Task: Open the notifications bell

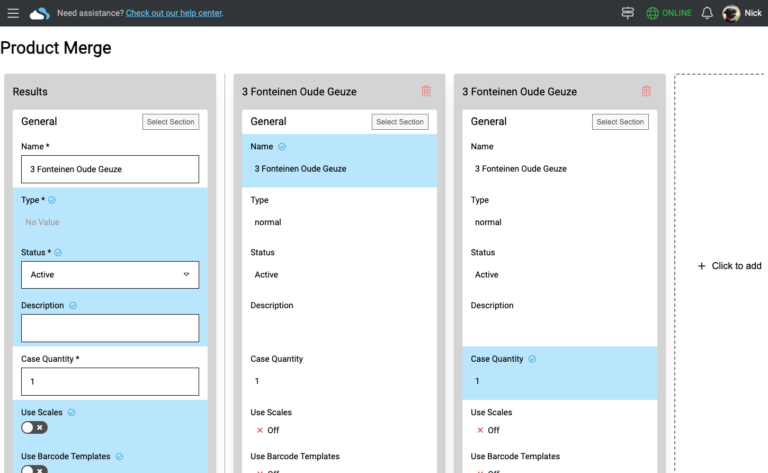Action: [707, 13]
